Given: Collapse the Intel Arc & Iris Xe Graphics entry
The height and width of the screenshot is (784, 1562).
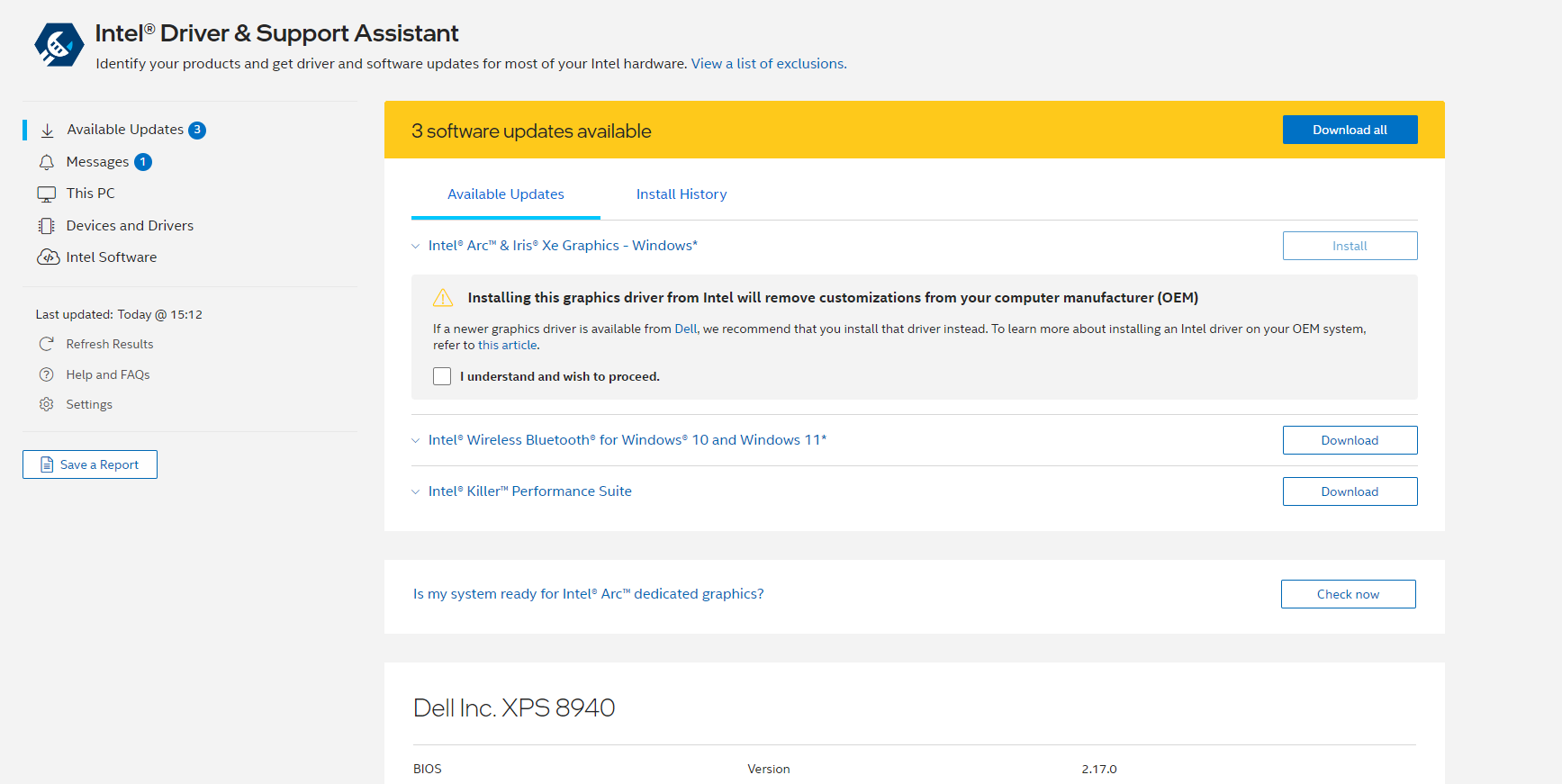Looking at the screenshot, I should (x=416, y=246).
